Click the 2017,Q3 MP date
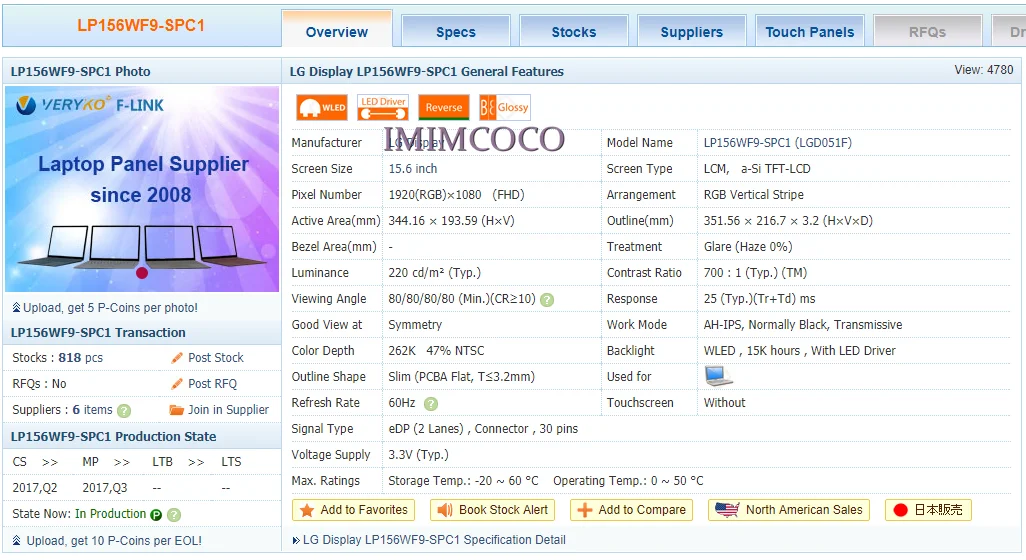This screenshot has height=560, width=1026. [105, 488]
